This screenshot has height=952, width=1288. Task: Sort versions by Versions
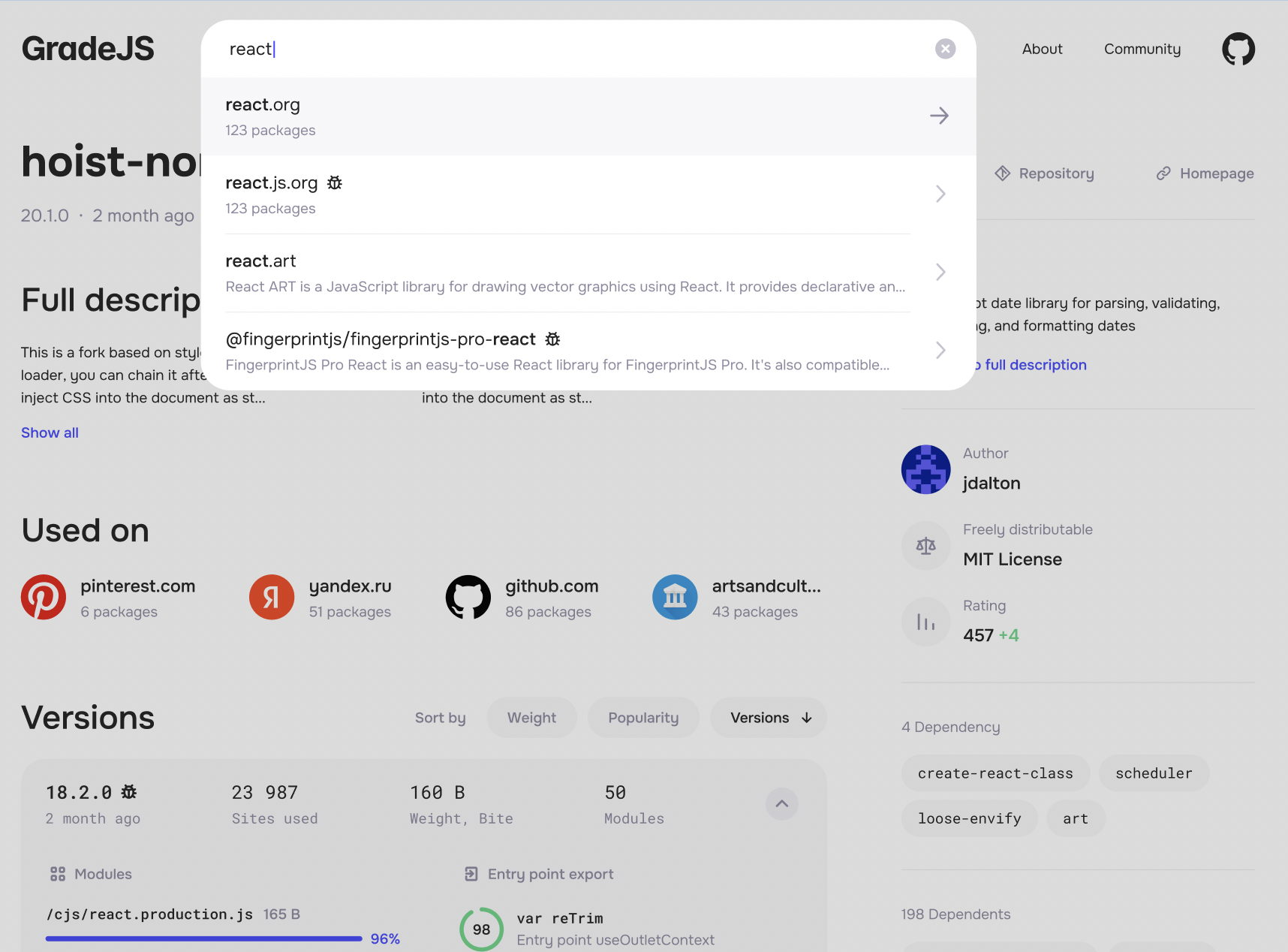point(769,718)
